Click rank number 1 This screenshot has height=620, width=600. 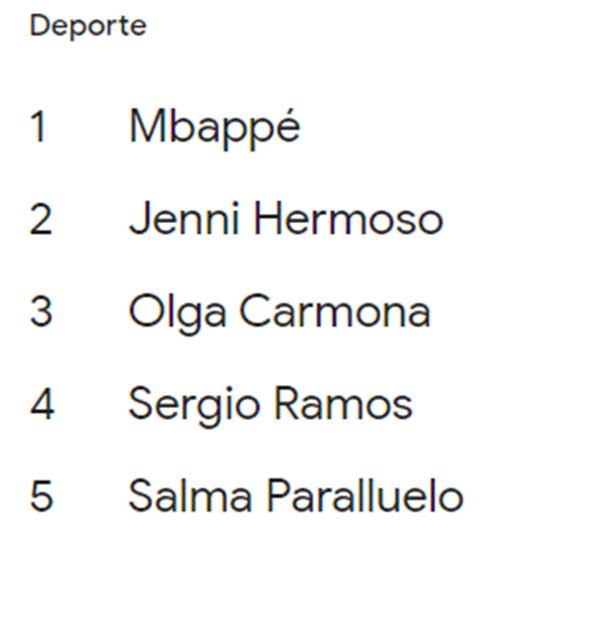click(x=39, y=128)
